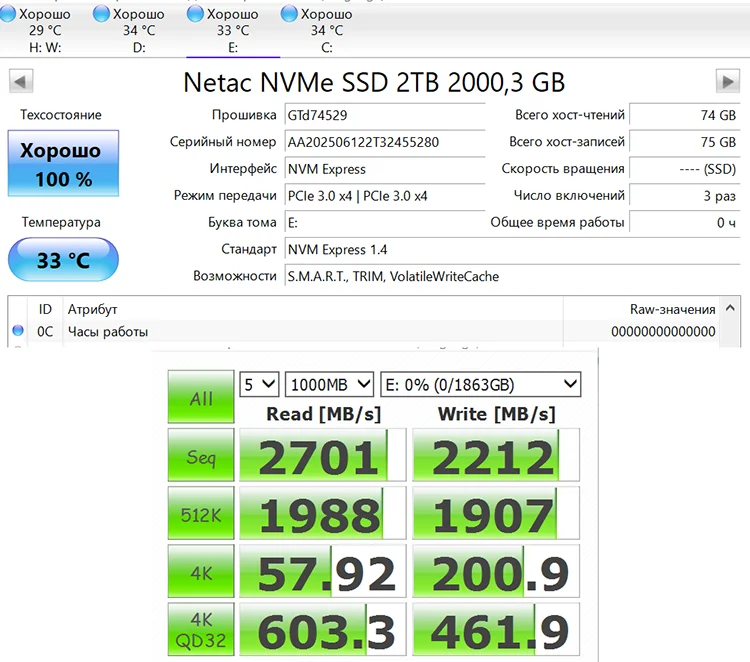Click the blue status orb above D:

pyautogui.click(x=101, y=14)
